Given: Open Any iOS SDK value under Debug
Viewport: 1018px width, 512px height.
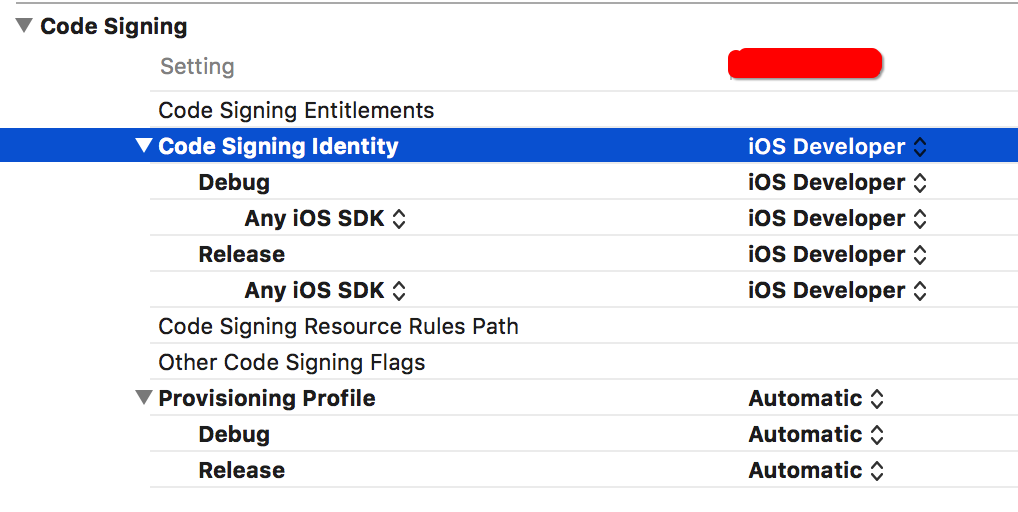Looking at the screenshot, I should [837, 218].
